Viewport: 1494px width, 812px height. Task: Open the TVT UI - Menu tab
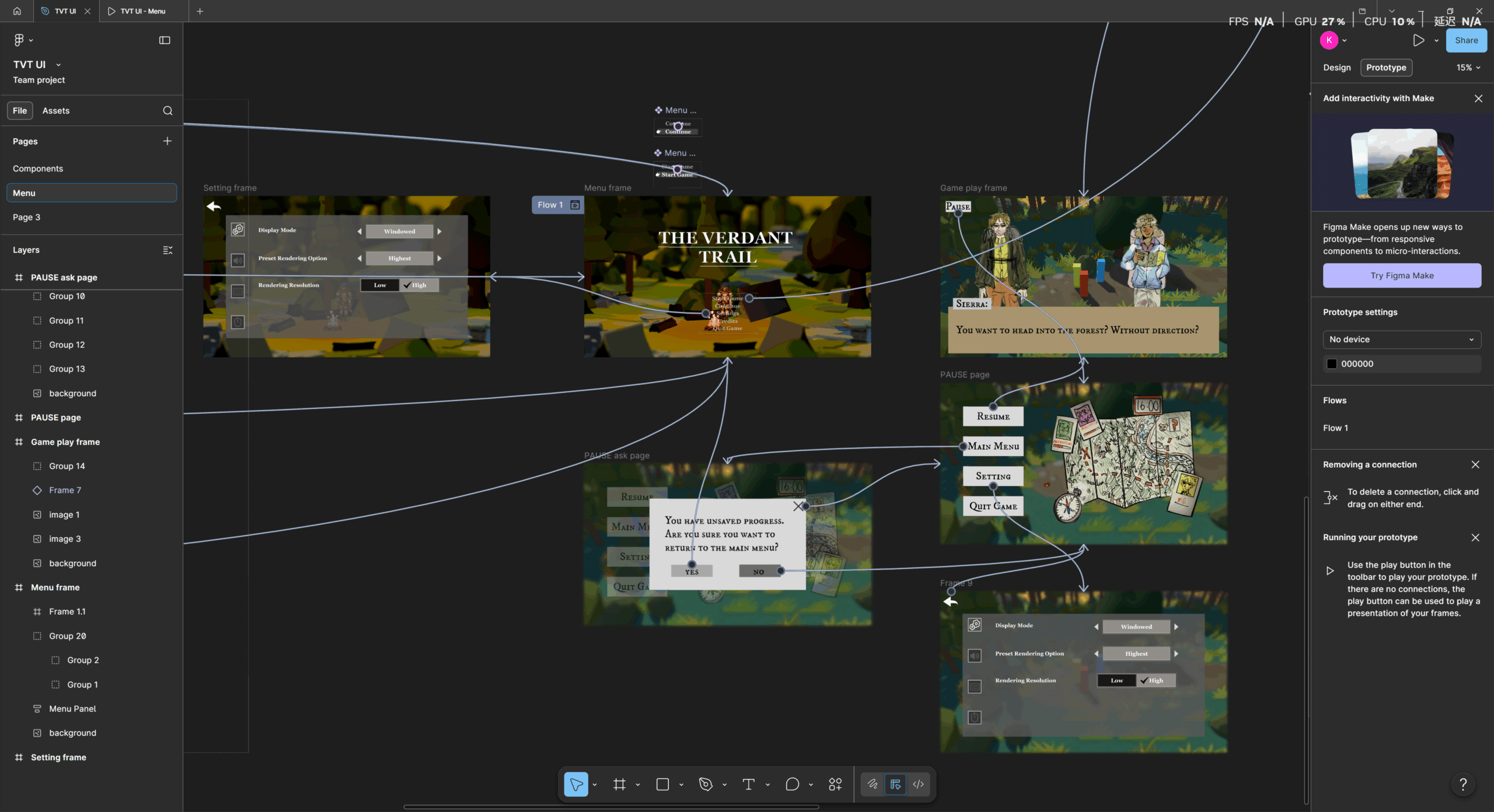click(x=144, y=11)
